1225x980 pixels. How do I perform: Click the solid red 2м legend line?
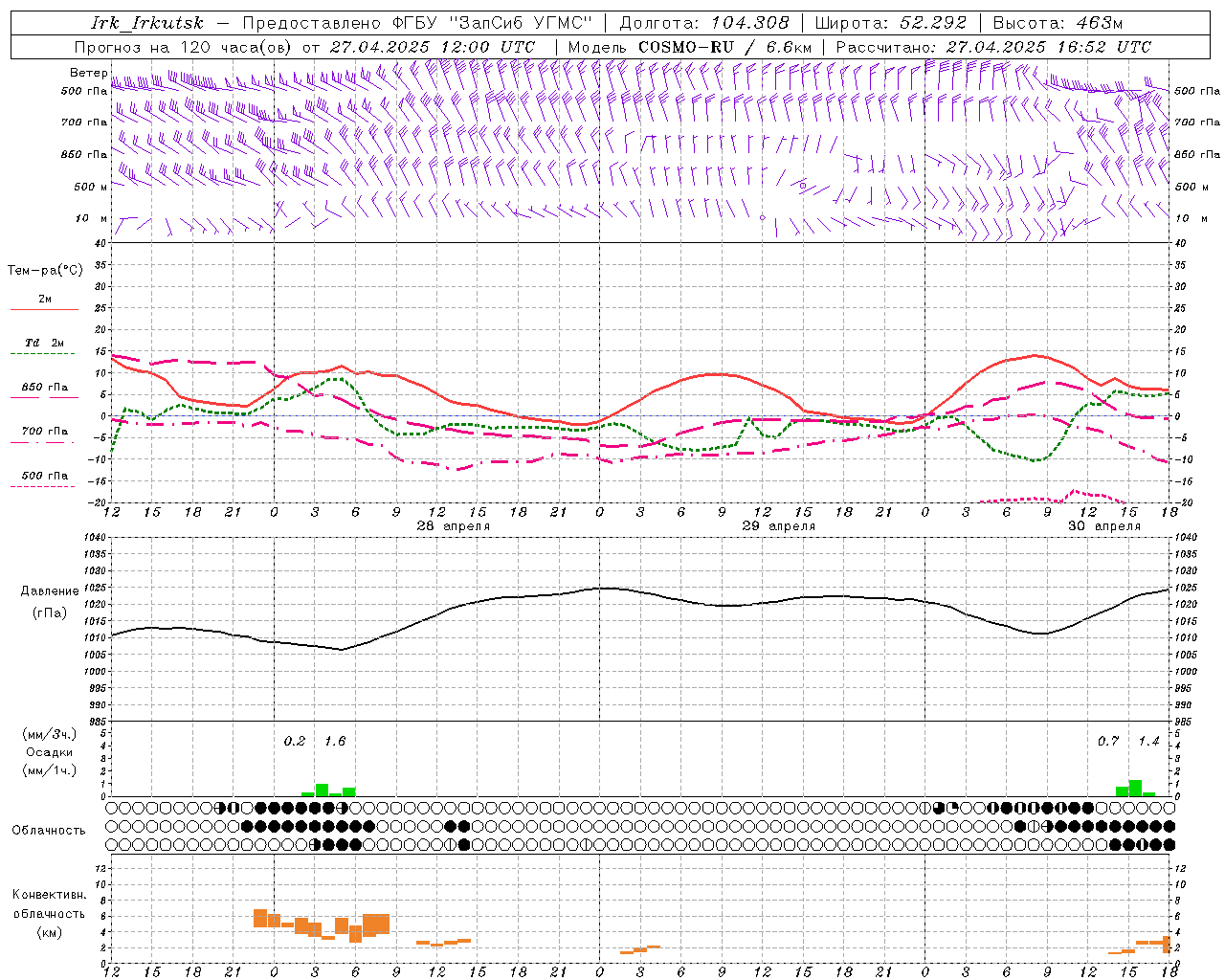pos(44,309)
